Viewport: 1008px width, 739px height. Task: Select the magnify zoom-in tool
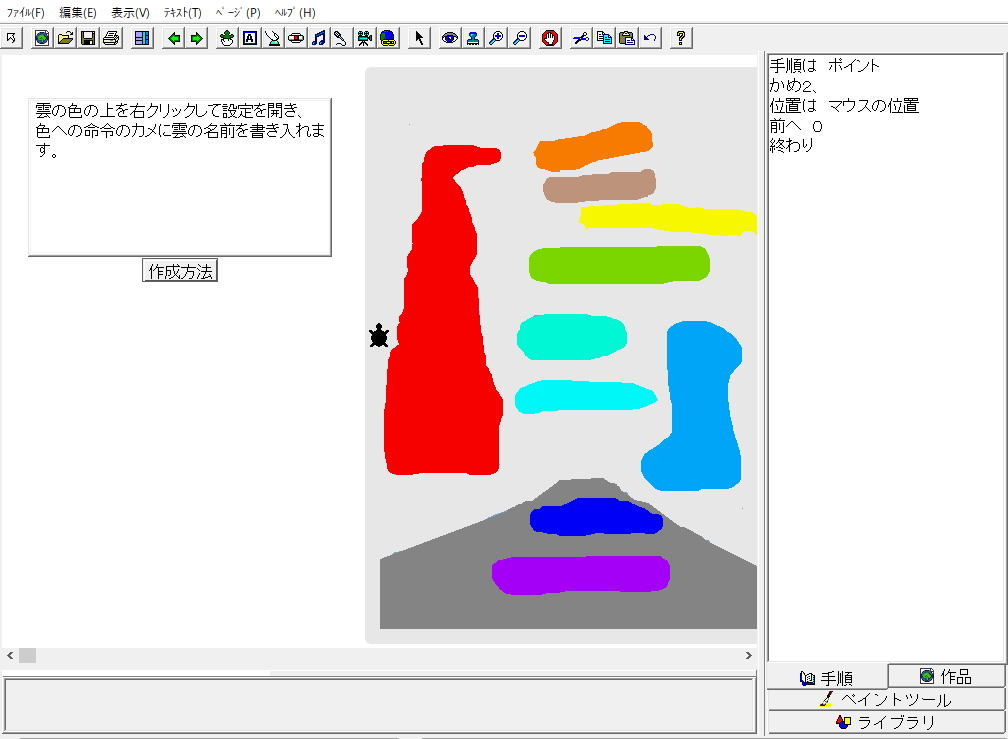click(x=496, y=38)
